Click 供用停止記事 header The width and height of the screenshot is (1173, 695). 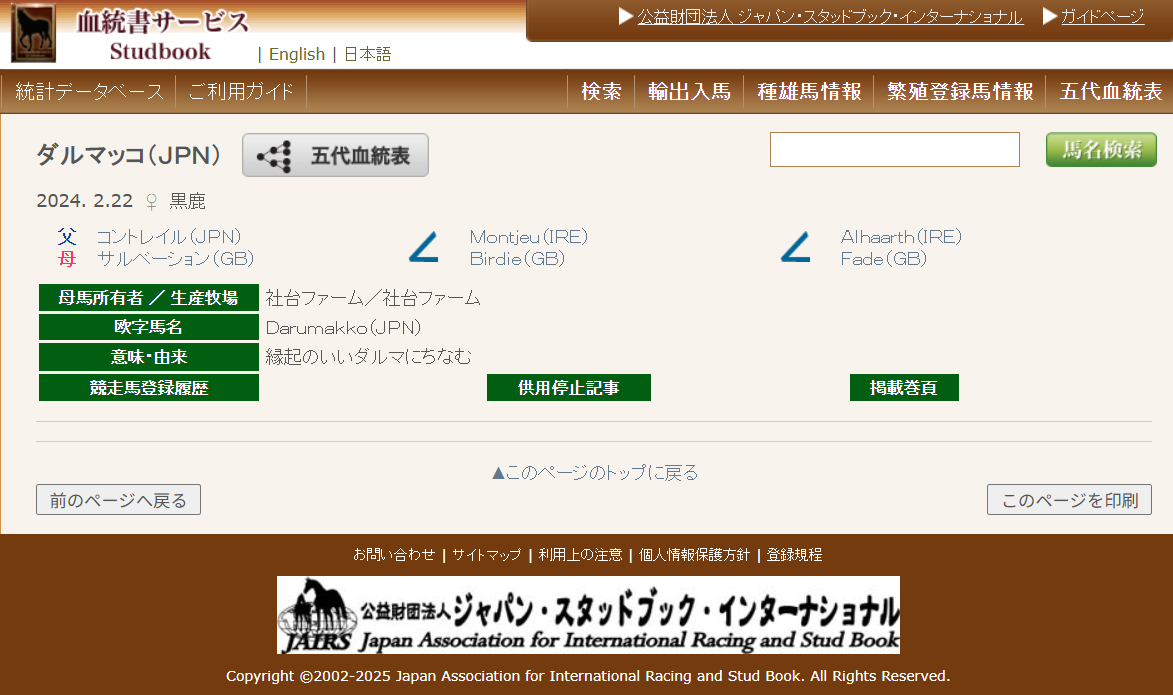pos(569,388)
